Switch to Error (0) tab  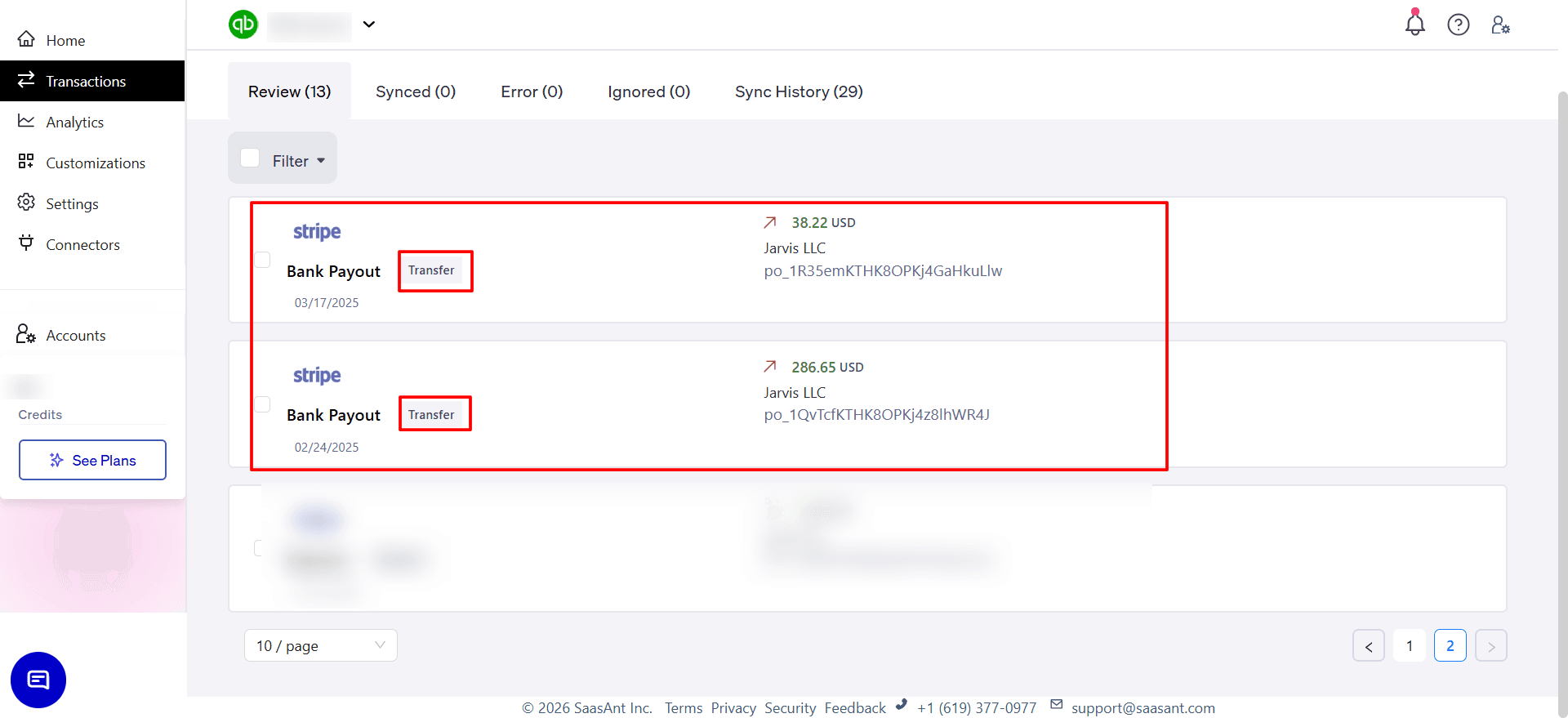pyautogui.click(x=532, y=91)
